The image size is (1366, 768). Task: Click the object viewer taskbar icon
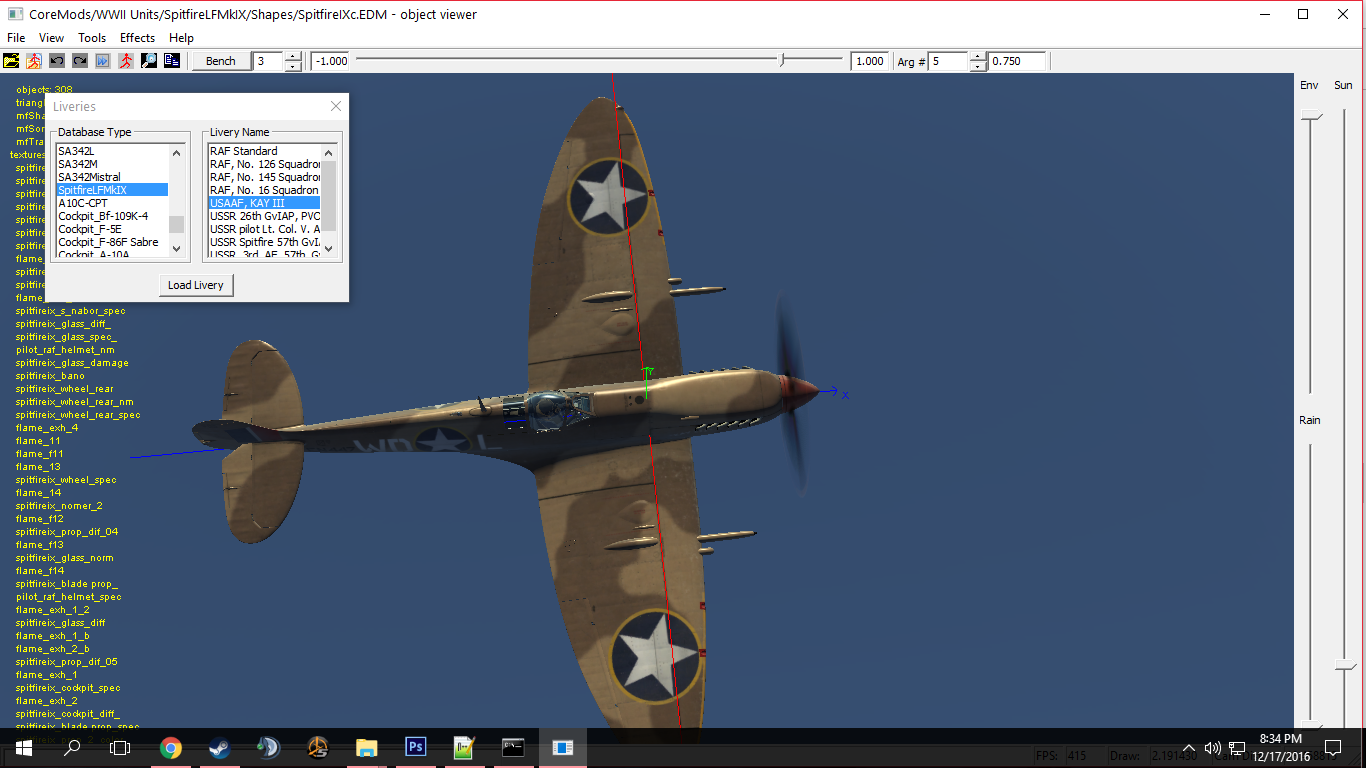point(563,747)
